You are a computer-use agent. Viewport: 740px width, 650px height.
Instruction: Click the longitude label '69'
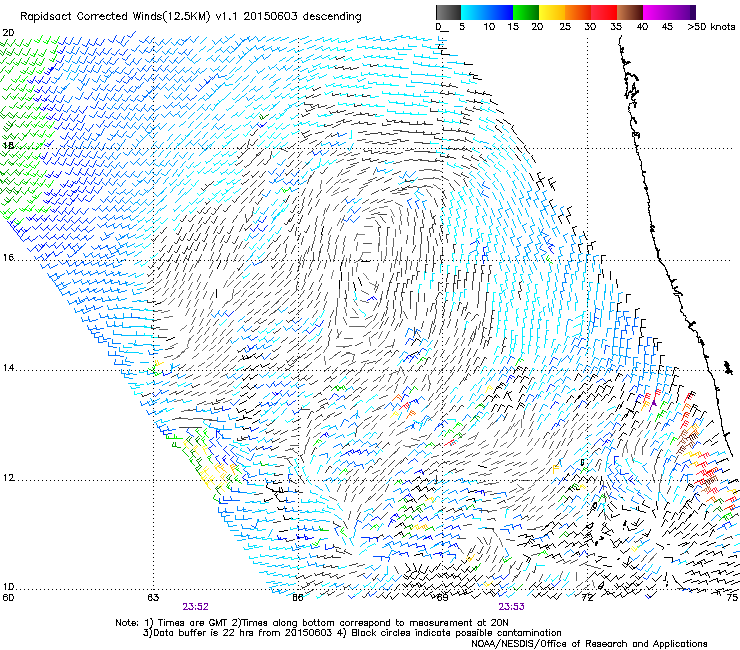(x=442, y=598)
